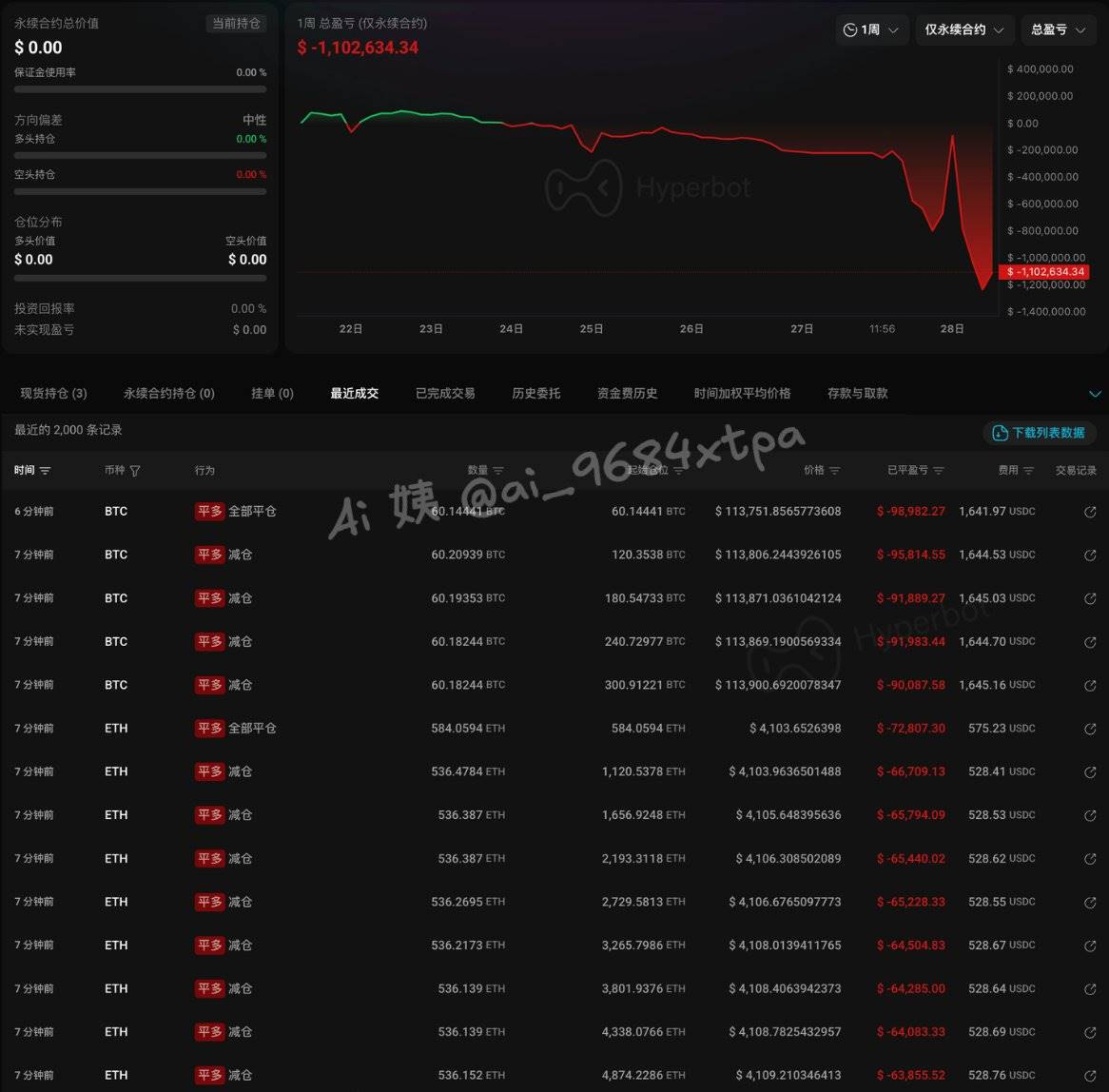1109x1092 pixels.
Task: Click the 币种 filter funnel icon
Action: tap(135, 471)
